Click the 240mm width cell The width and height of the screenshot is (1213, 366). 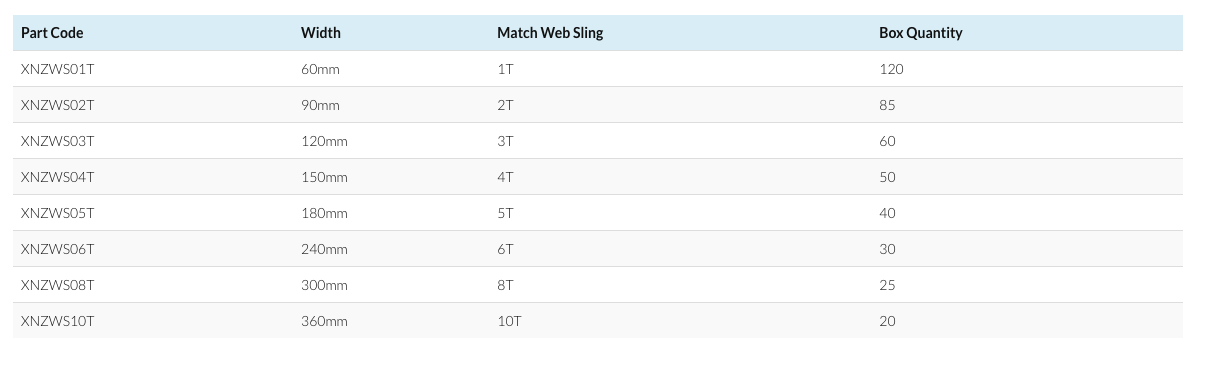pos(324,249)
